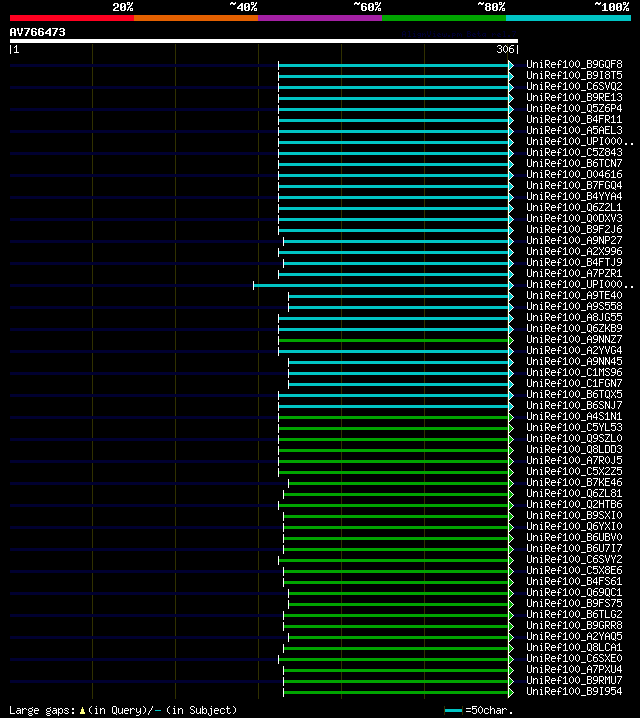Select the query name AV766473
This screenshot has width=640, height=718.
tap(38, 32)
